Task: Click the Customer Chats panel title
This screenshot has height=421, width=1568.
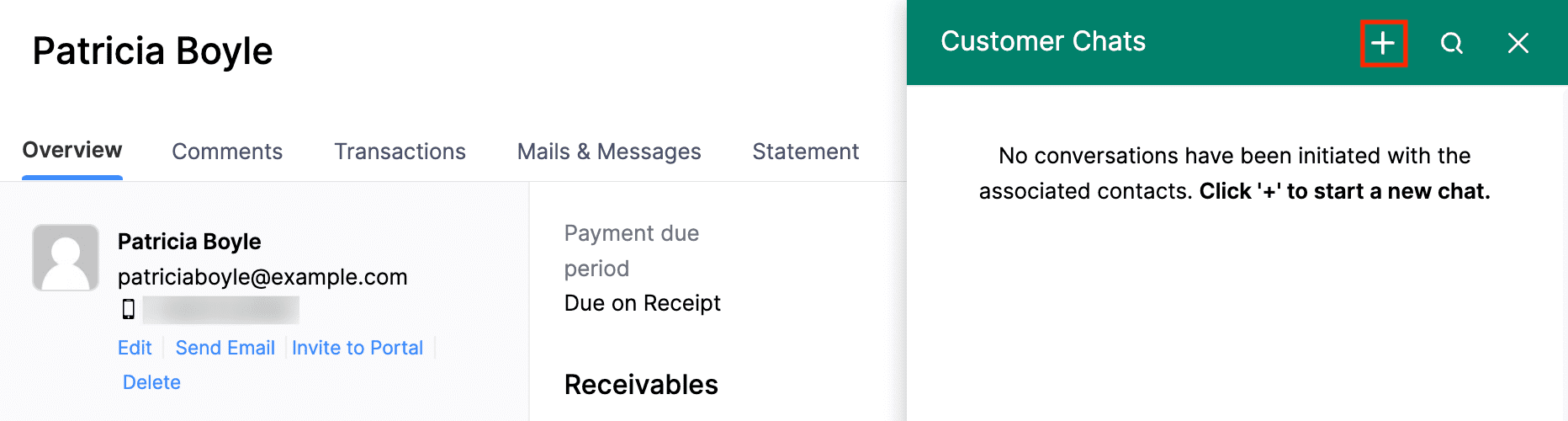Action: 1043,41
